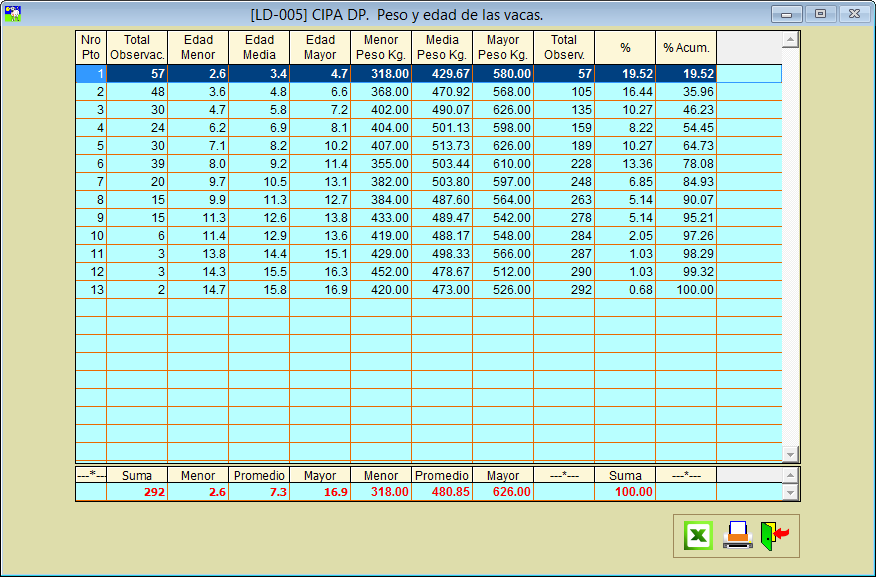Export table with the Excel icon
Viewport: 876px width, 577px height.
pyautogui.click(x=698, y=536)
